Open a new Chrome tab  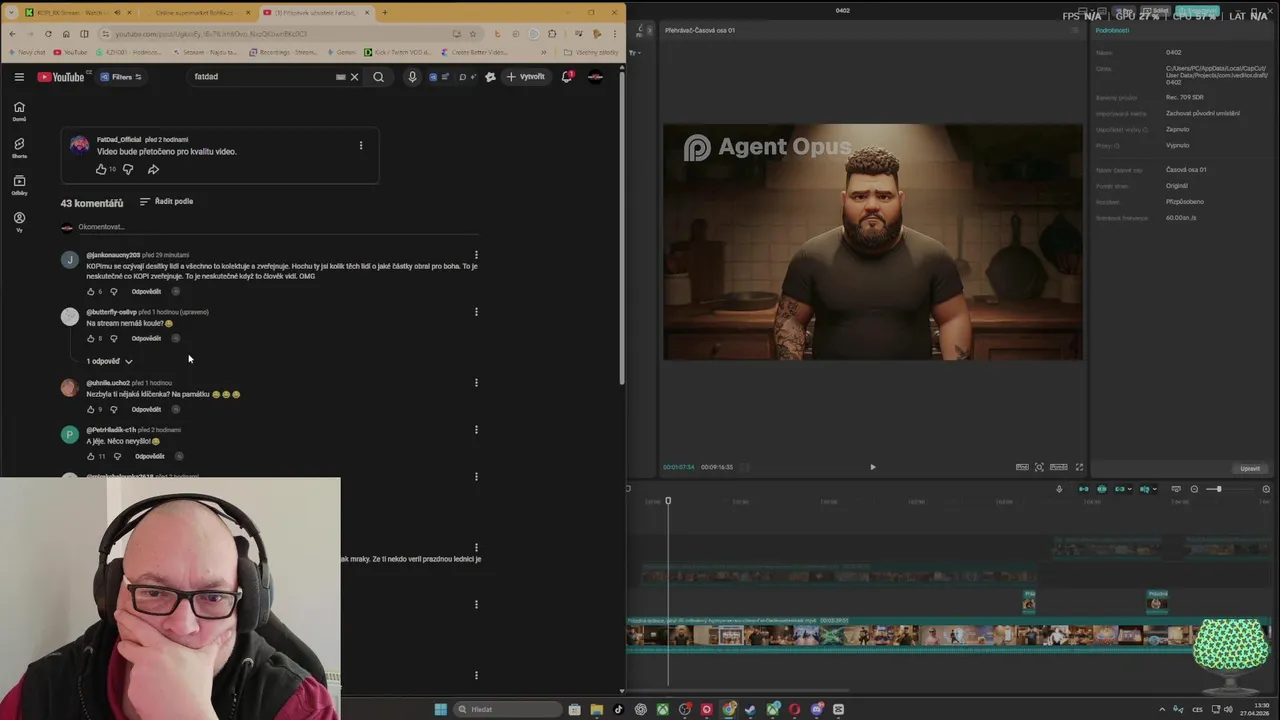click(387, 13)
